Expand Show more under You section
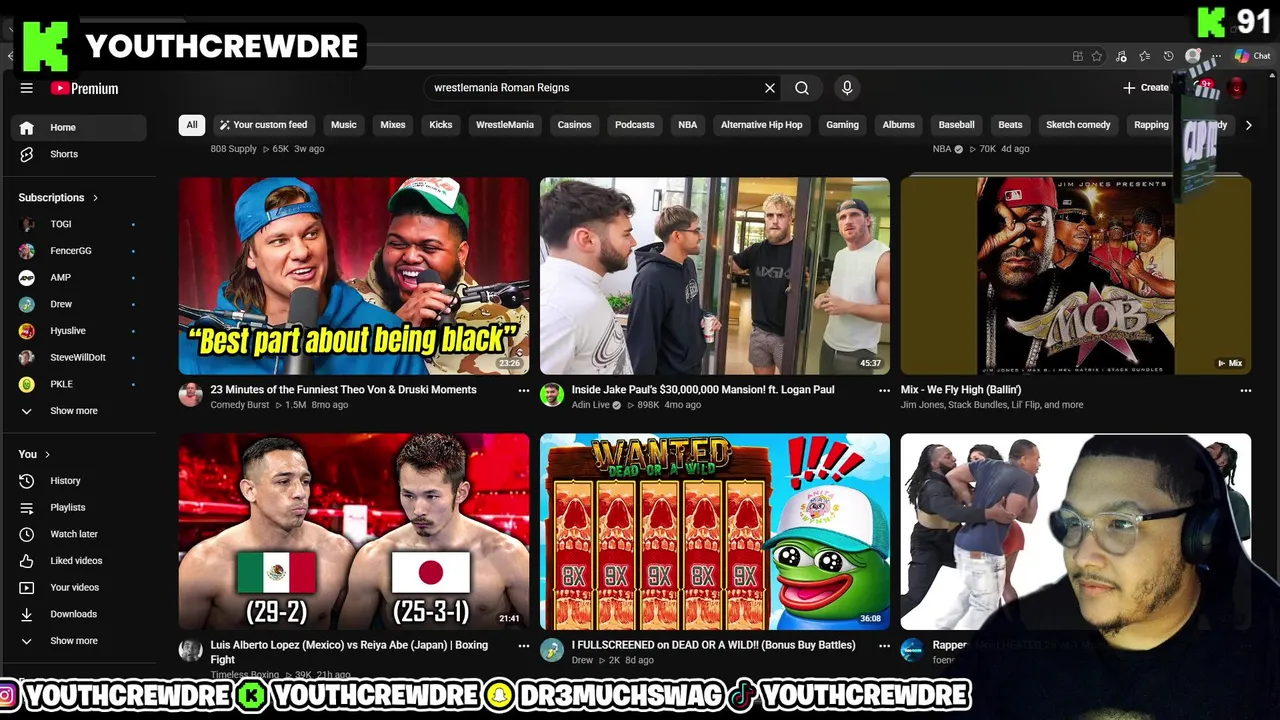 coord(79,641)
